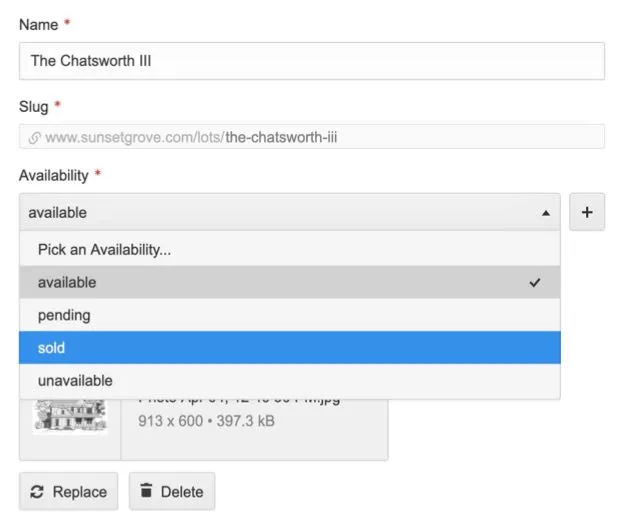Click the checkmark beside the available option
This screenshot has width=622, height=522.
[x=535, y=283]
